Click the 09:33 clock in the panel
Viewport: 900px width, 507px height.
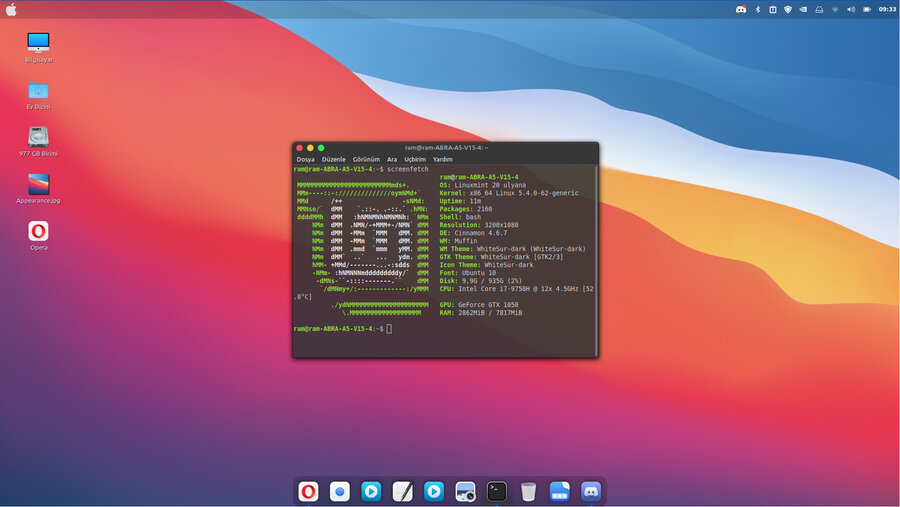click(x=887, y=9)
